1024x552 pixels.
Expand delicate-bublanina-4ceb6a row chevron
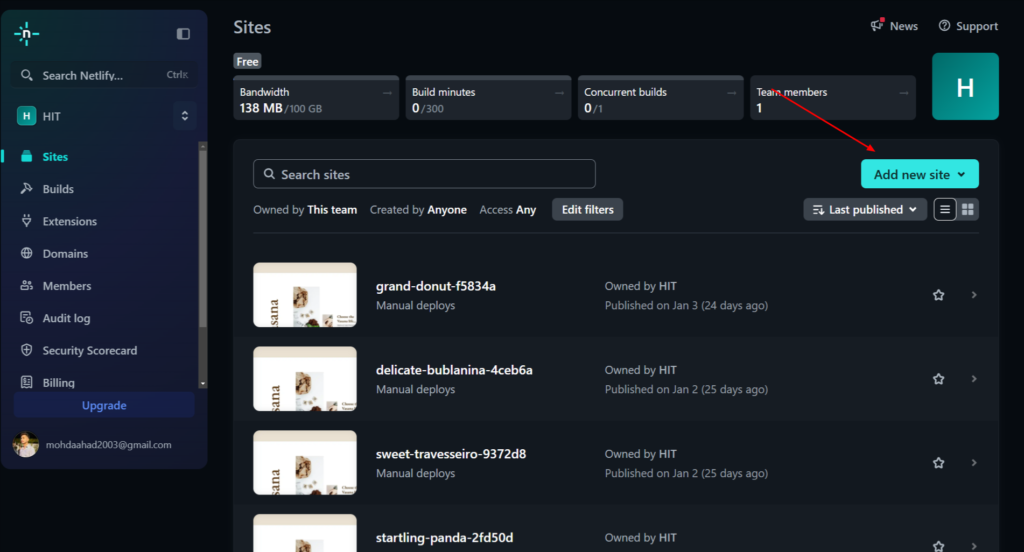pyautogui.click(x=974, y=379)
